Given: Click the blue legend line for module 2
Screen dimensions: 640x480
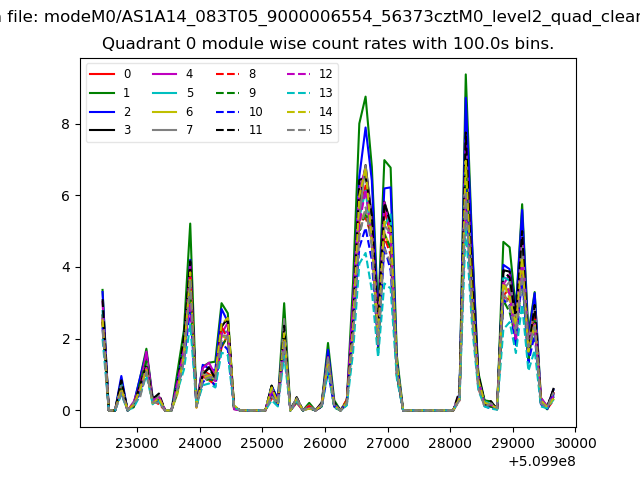Looking at the screenshot, I should point(101,112).
